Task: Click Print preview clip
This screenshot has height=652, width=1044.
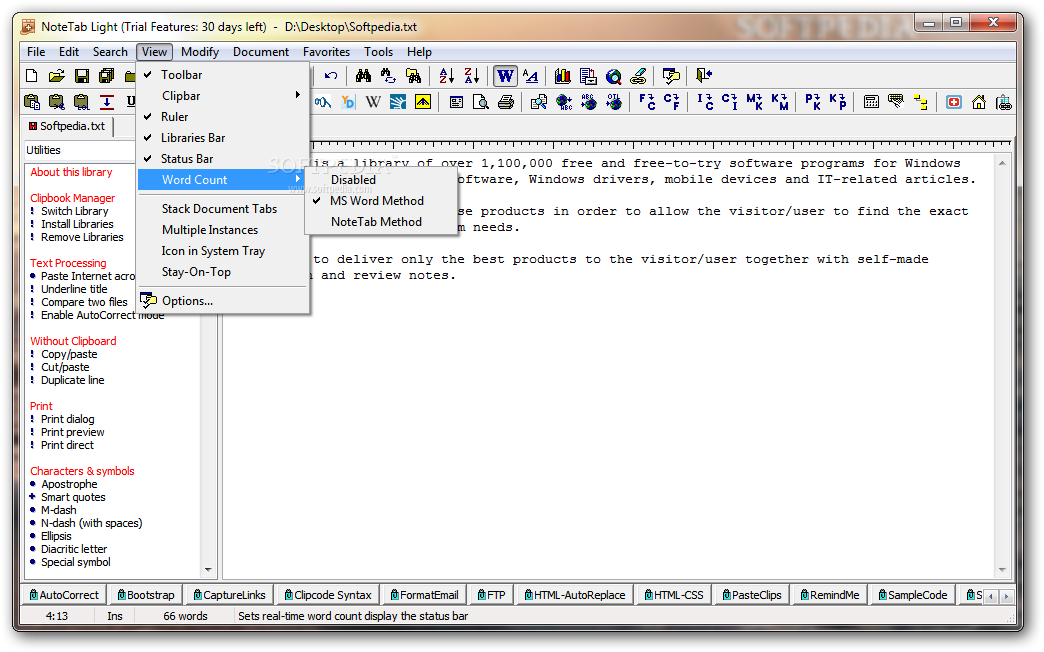Action: [x=73, y=432]
